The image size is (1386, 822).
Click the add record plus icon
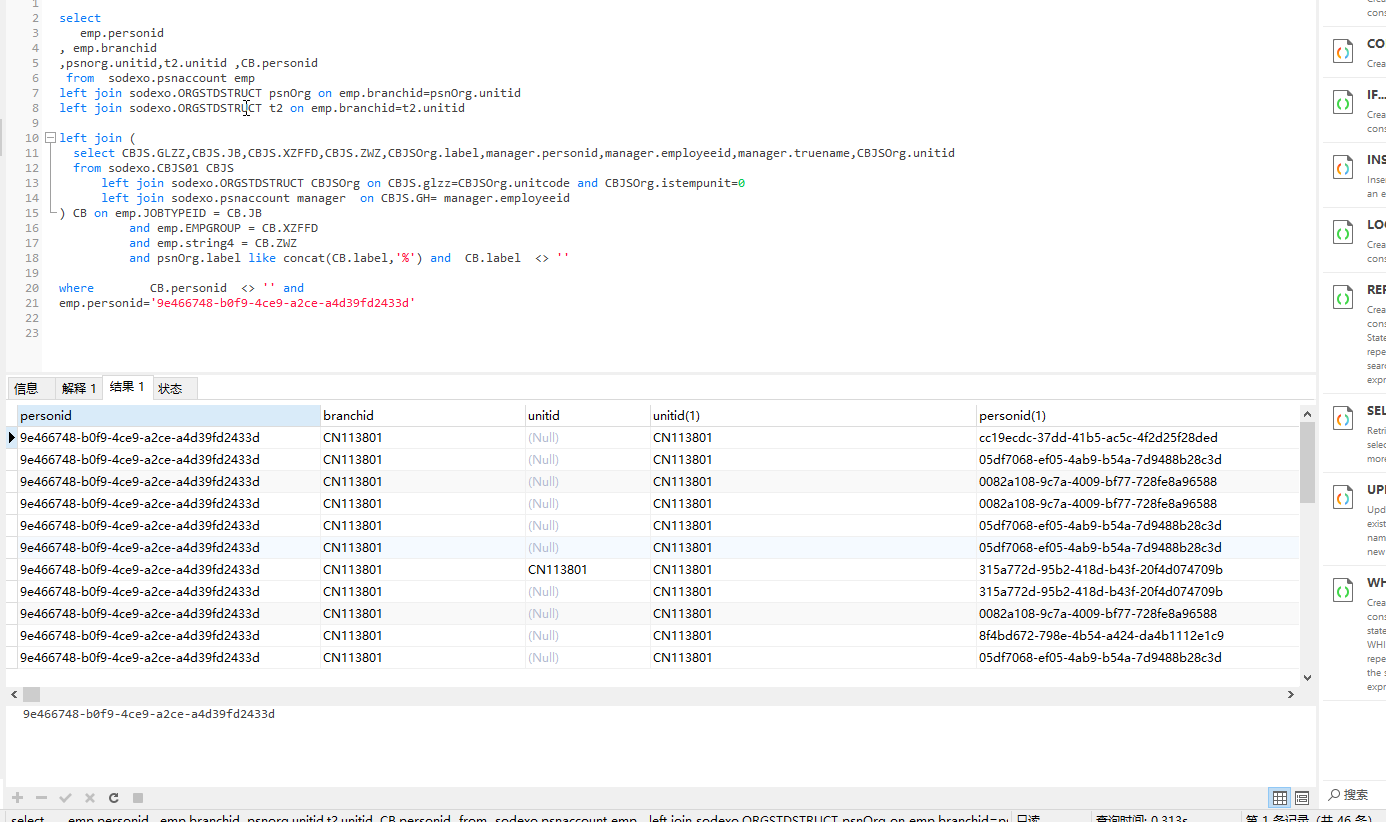coord(17,798)
